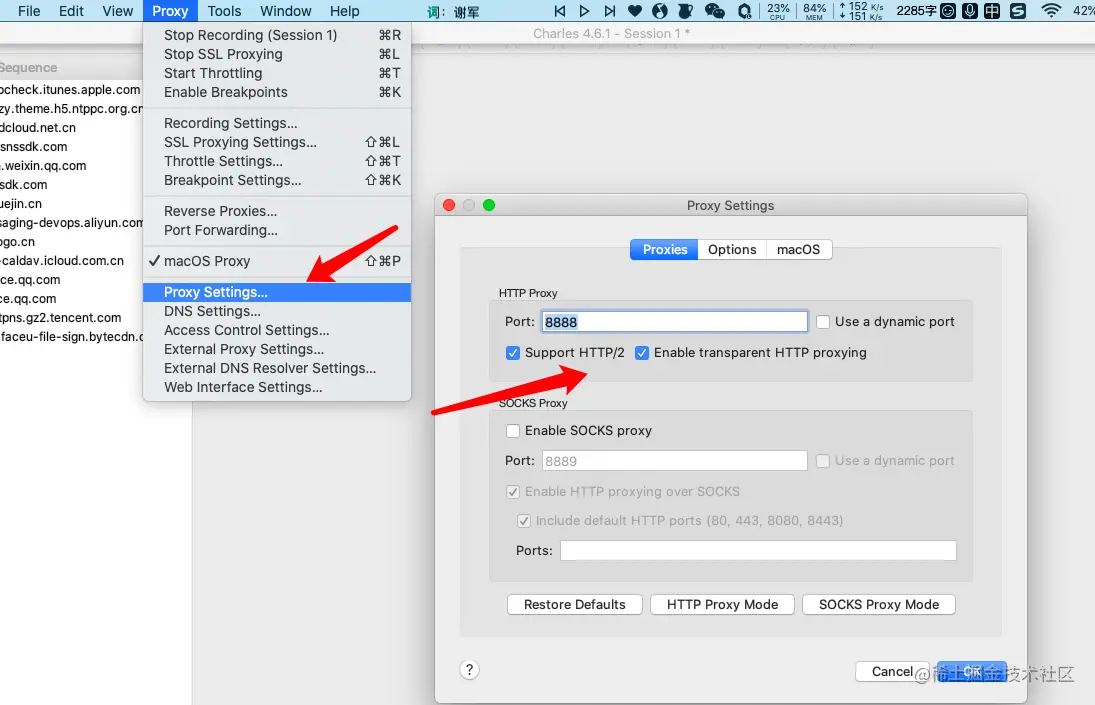Toggle Support HTTP/2 checkbox

[513, 352]
